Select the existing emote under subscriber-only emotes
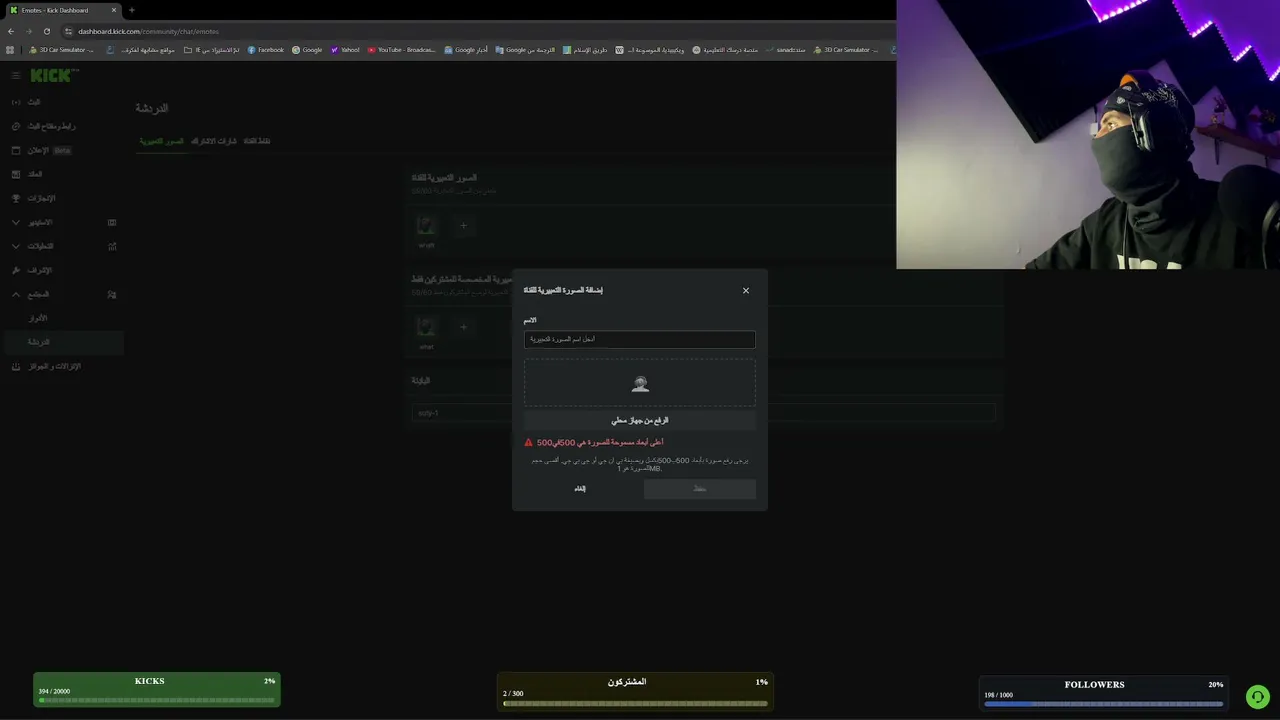 pyautogui.click(x=426, y=327)
